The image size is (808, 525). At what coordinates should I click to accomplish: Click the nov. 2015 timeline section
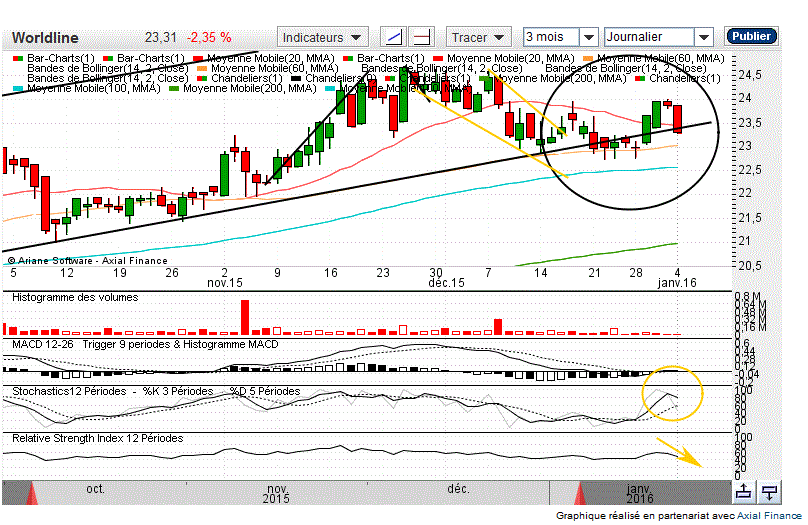coord(276,493)
